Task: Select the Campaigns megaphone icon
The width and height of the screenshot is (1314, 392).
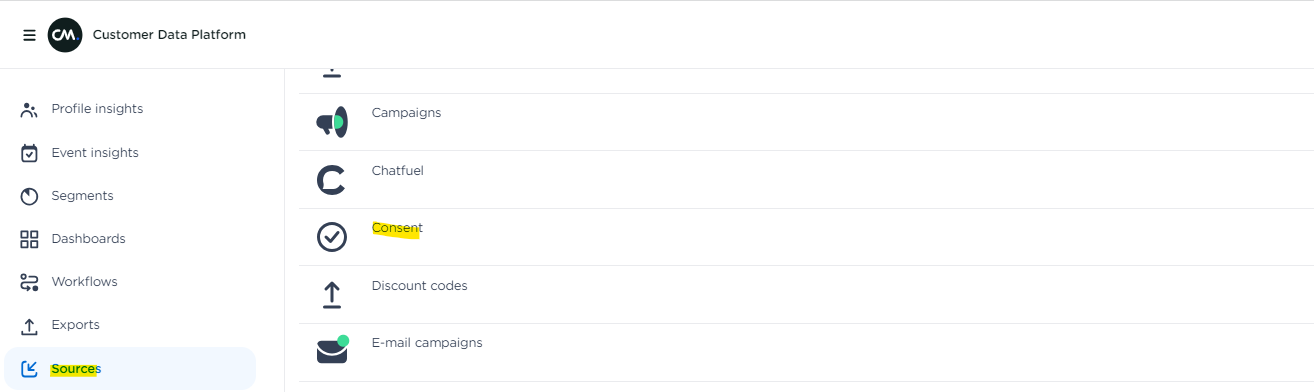Action: coord(332,122)
